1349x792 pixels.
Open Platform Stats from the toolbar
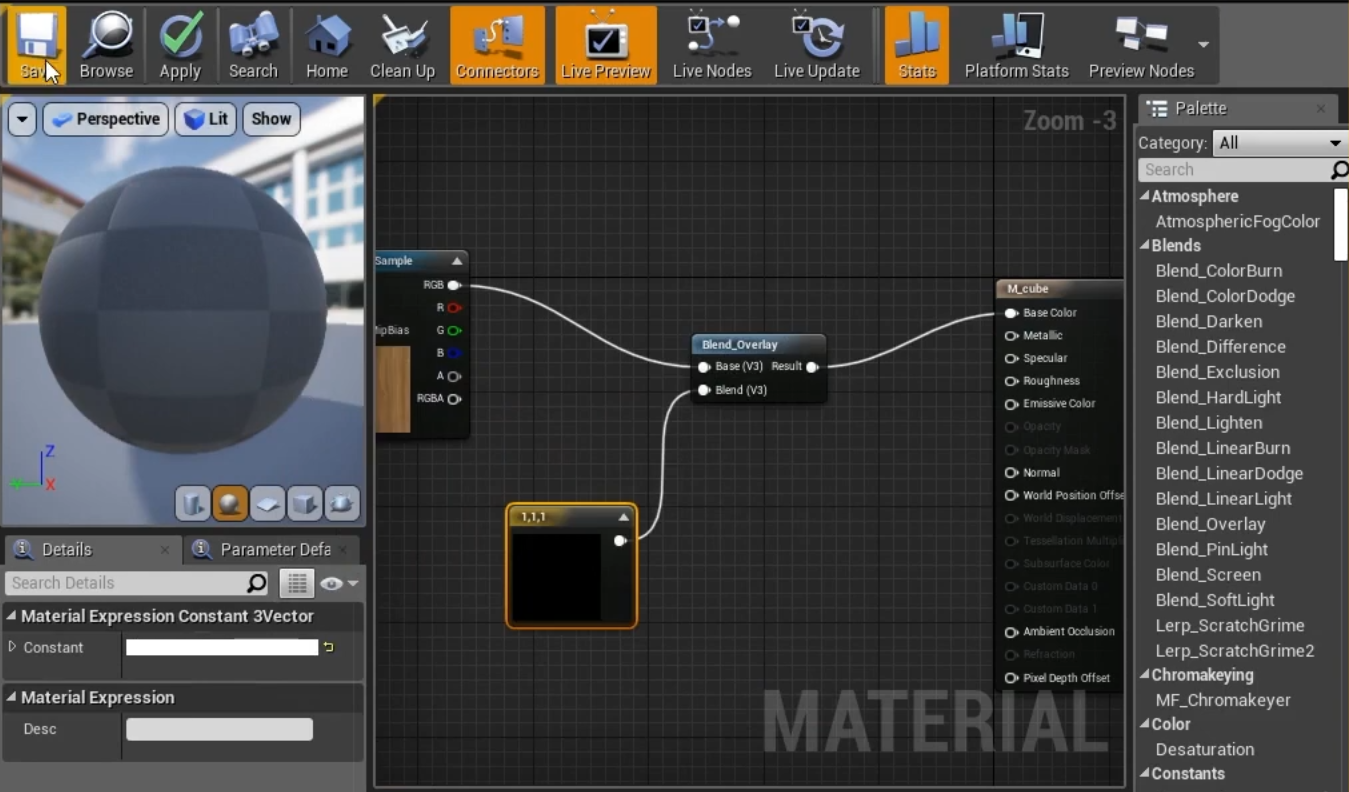[1016, 46]
